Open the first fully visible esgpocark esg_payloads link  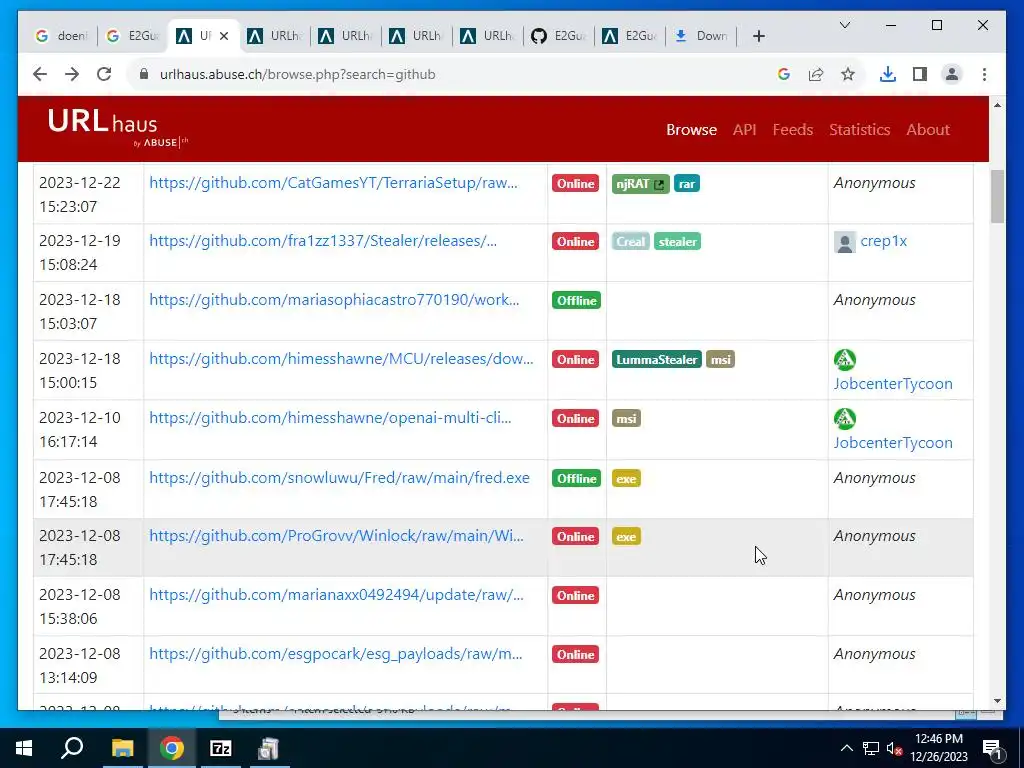pyautogui.click(x=336, y=654)
